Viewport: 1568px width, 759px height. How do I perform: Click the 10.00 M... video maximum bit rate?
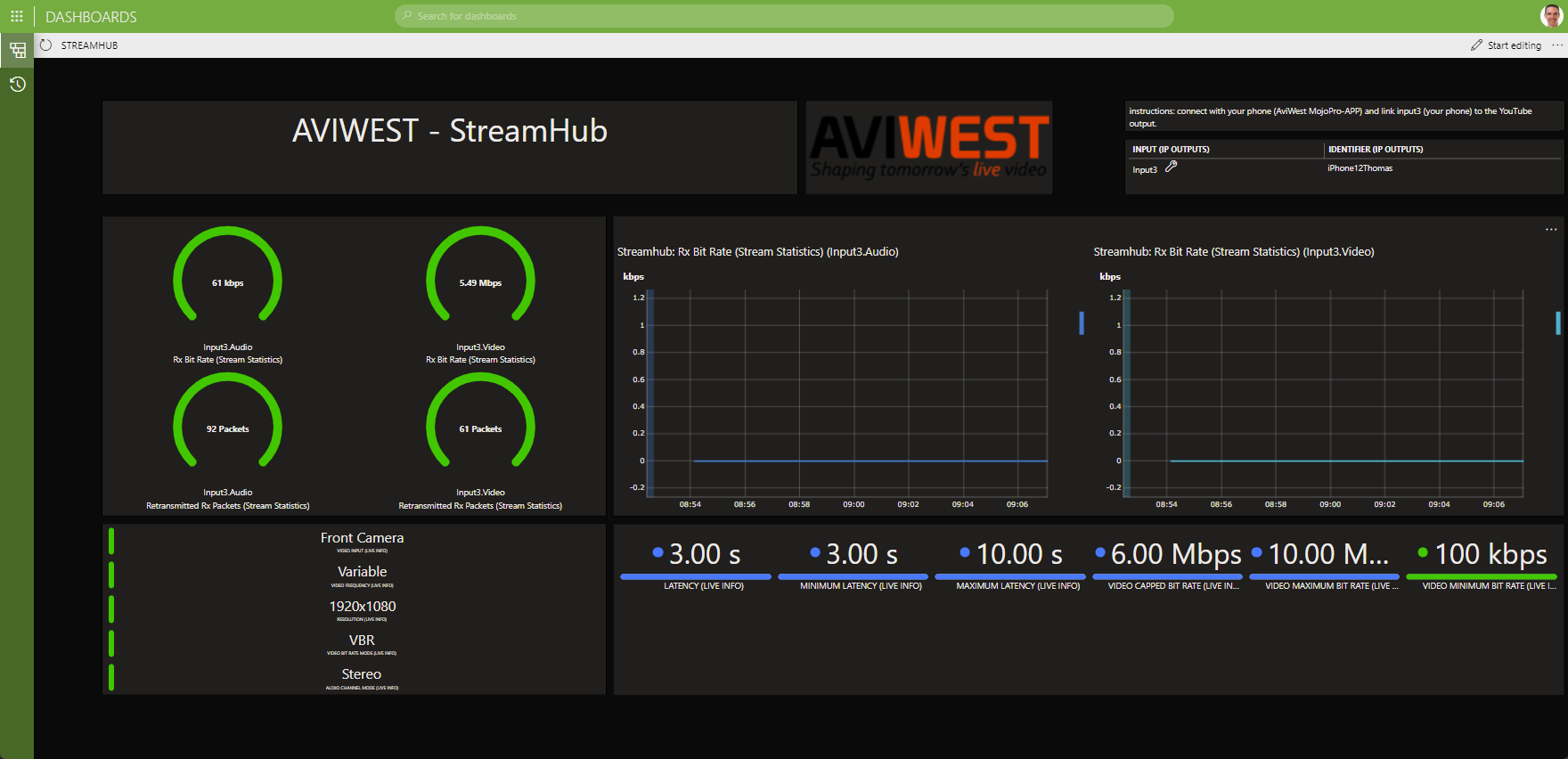click(x=1327, y=554)
